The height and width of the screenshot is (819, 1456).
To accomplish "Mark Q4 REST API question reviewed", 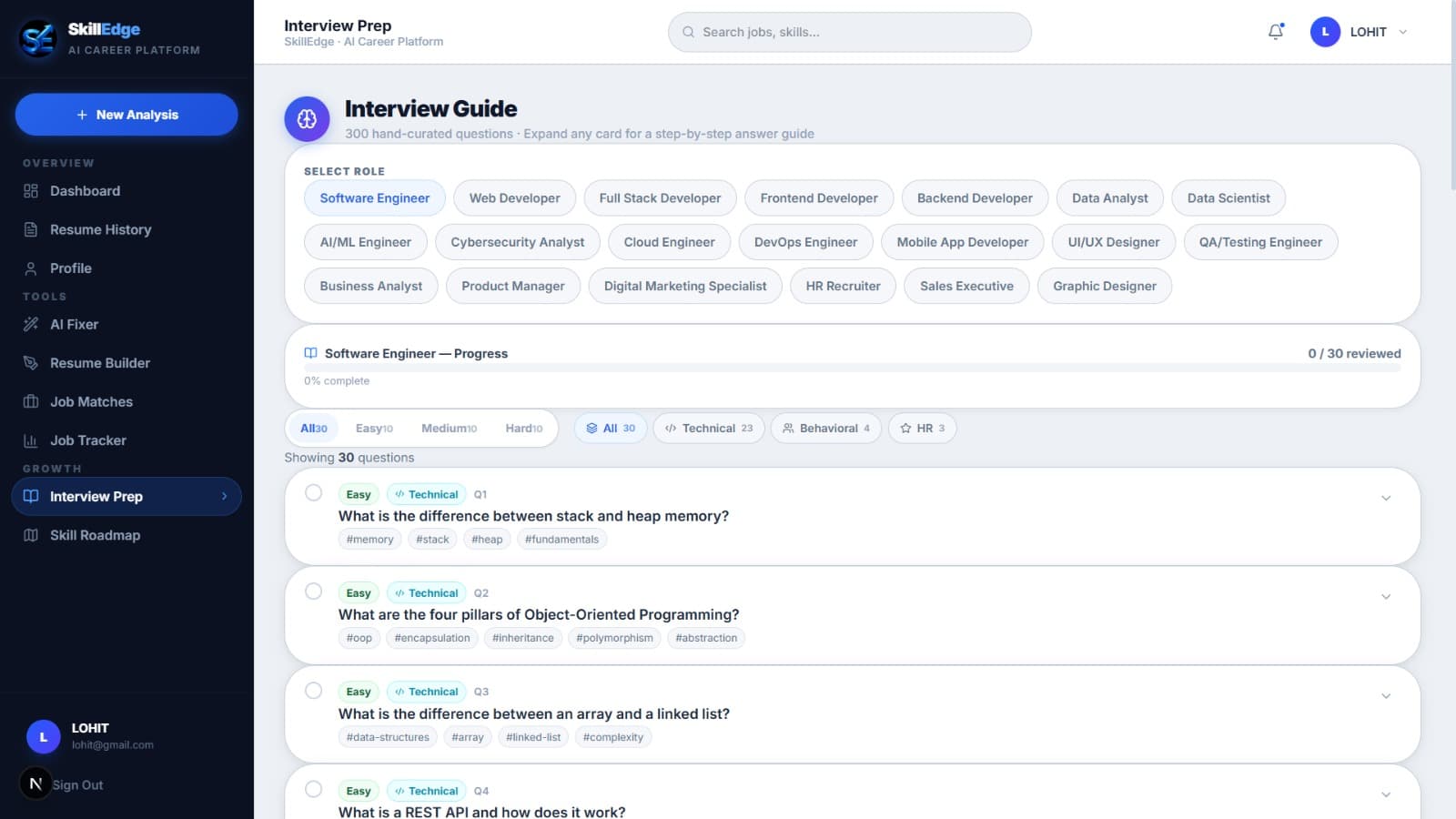I will pyautogui.click(x=314, y=789).
